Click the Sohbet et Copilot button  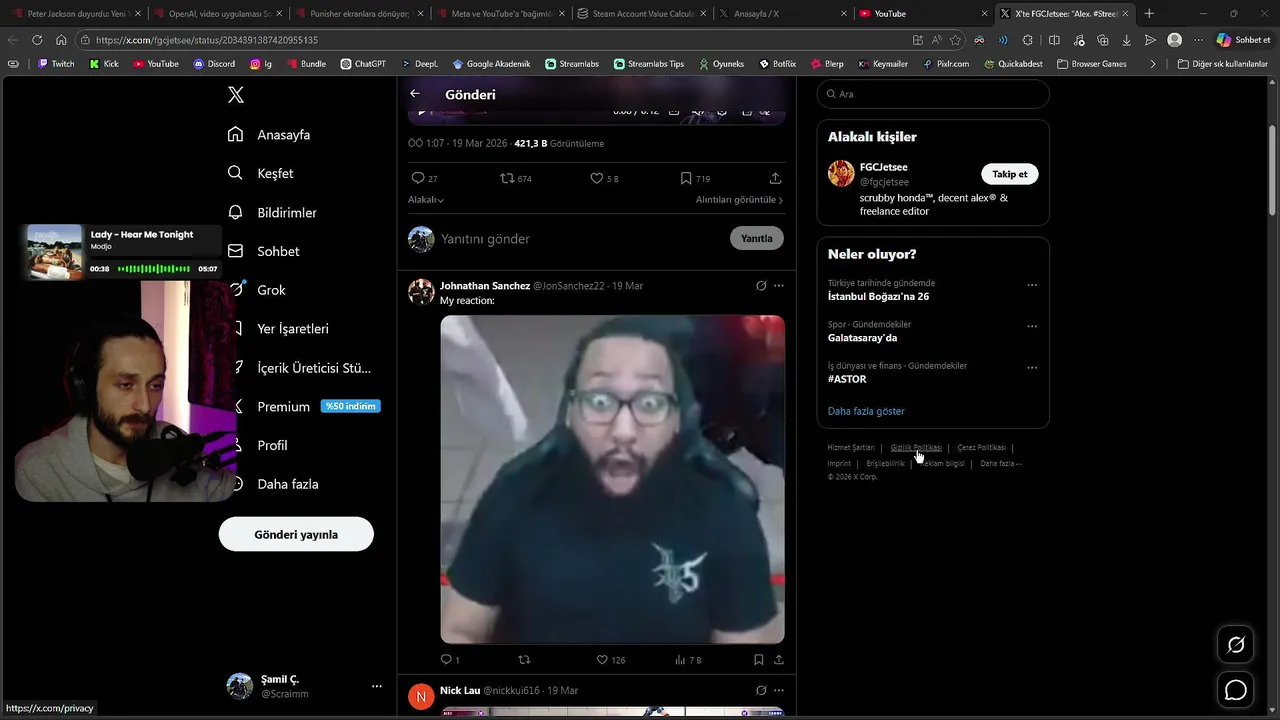[1243, 40]
